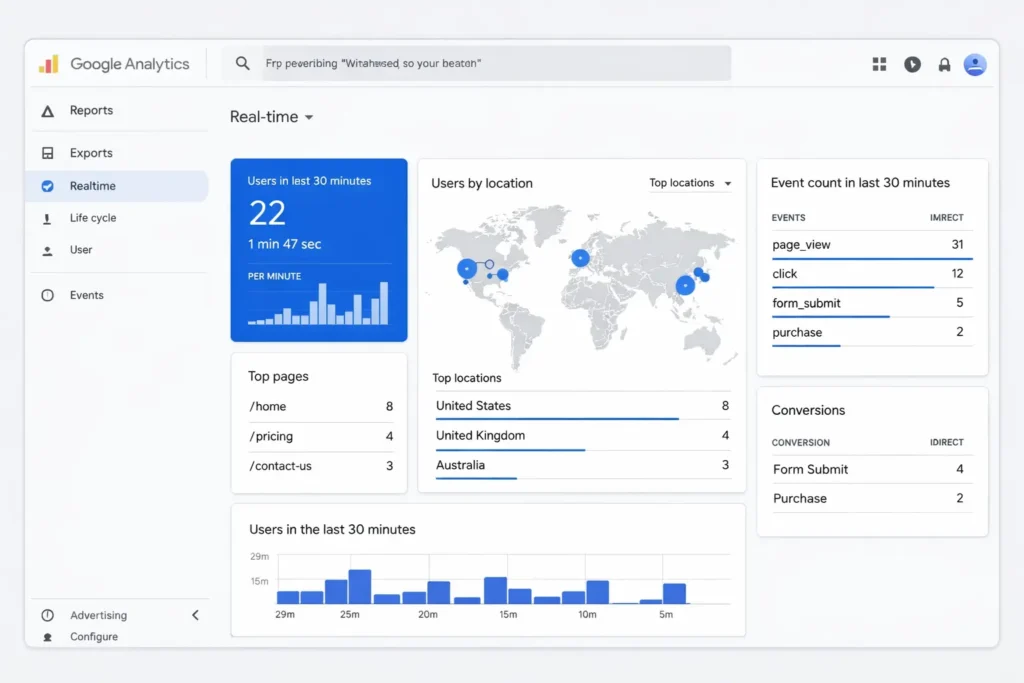Image resolution: width=1024 pixels, height=683 pixels.
Task: Expand the Real-time heading dropdown
Action: (x=307, y=117)
